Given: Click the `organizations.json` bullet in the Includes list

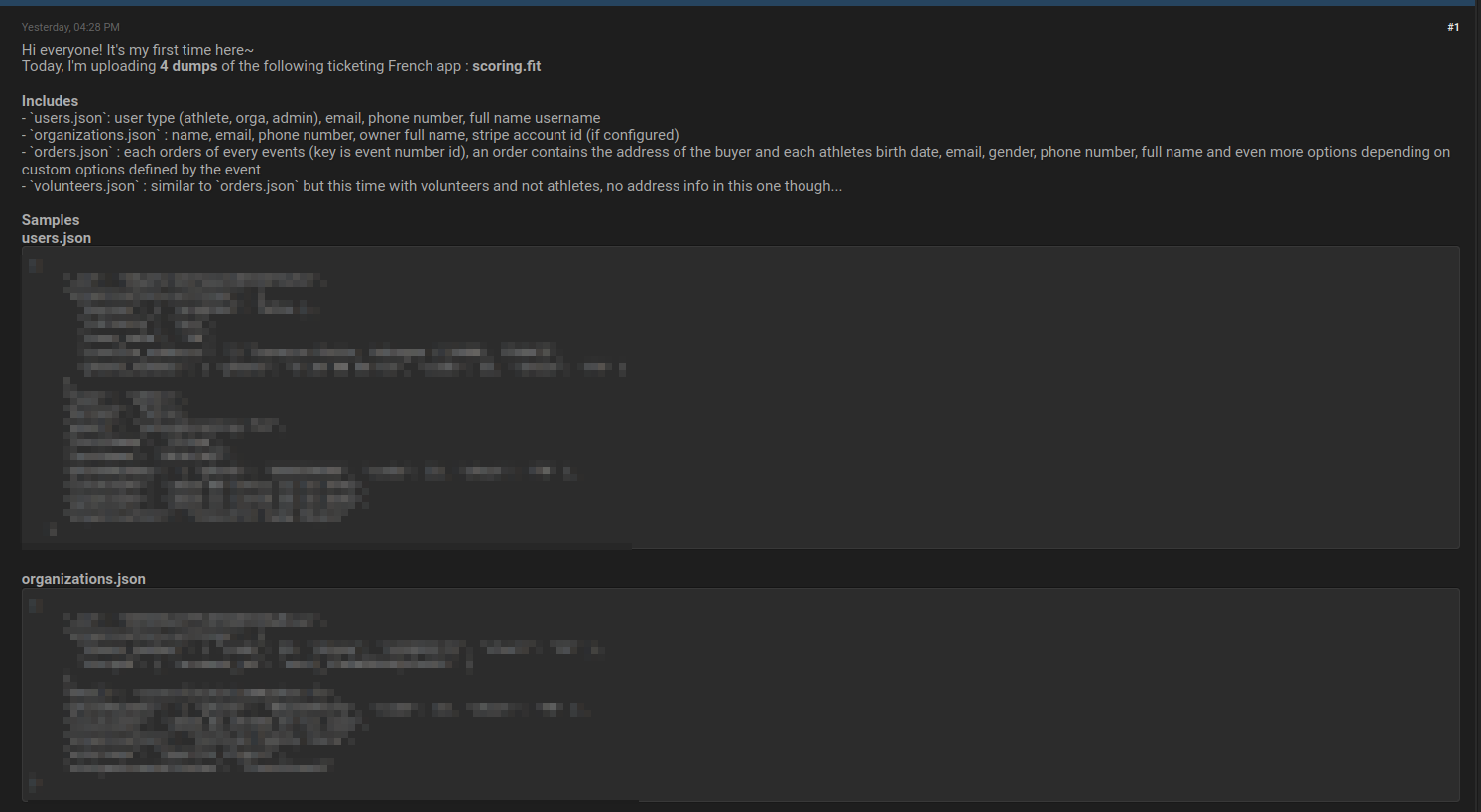Looking at the screenshot, I should click(x=350, y=135).
